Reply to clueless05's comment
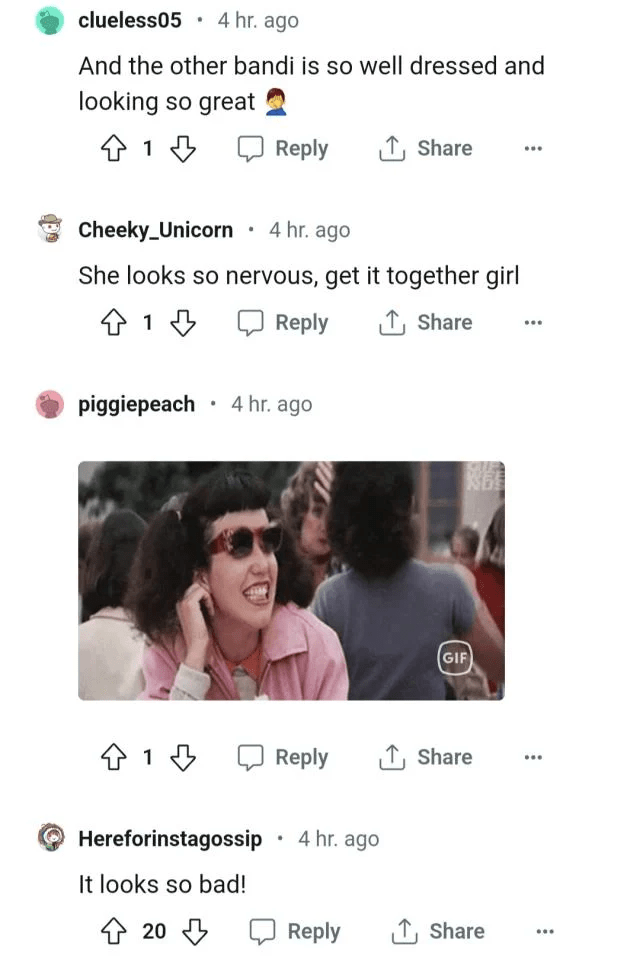 (x=283, y=149)
